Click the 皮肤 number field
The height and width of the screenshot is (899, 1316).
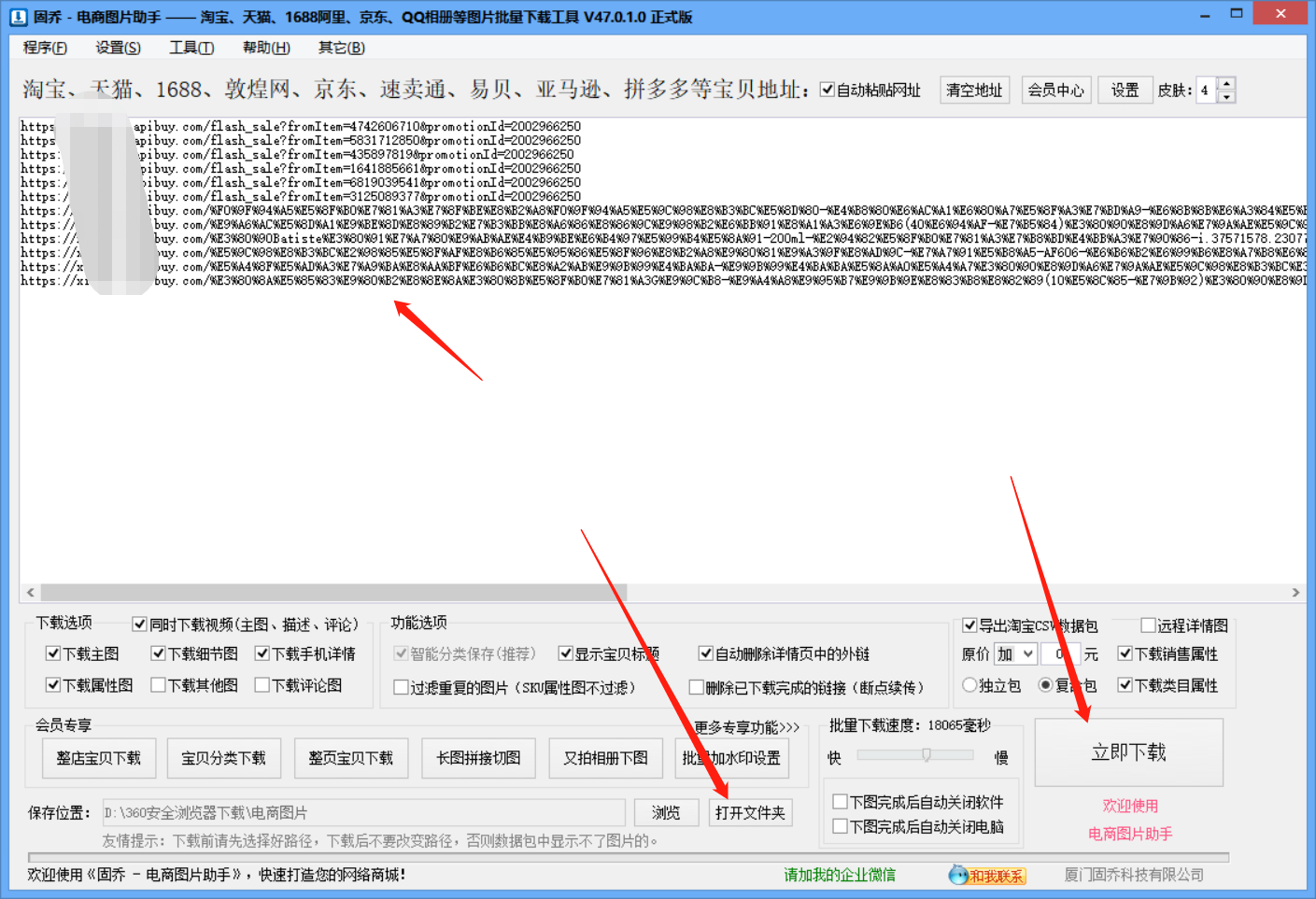tap(1207, 90)
